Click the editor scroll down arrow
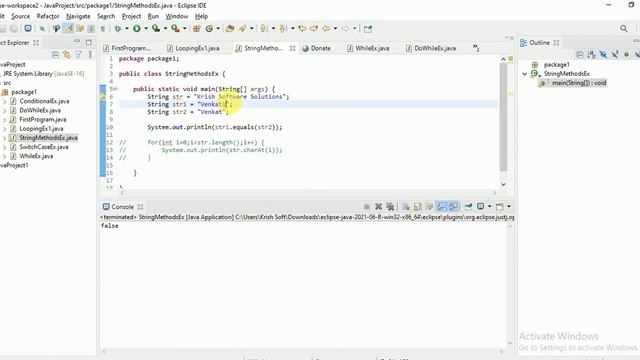640x360 pixels. click(503, 184)
